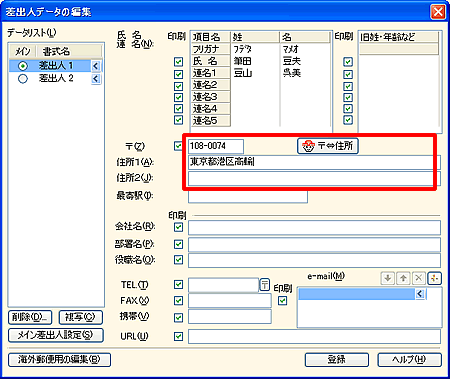Click the 削除(D)... button
Viewport: 450px width, 379px height.
point(30,317)
